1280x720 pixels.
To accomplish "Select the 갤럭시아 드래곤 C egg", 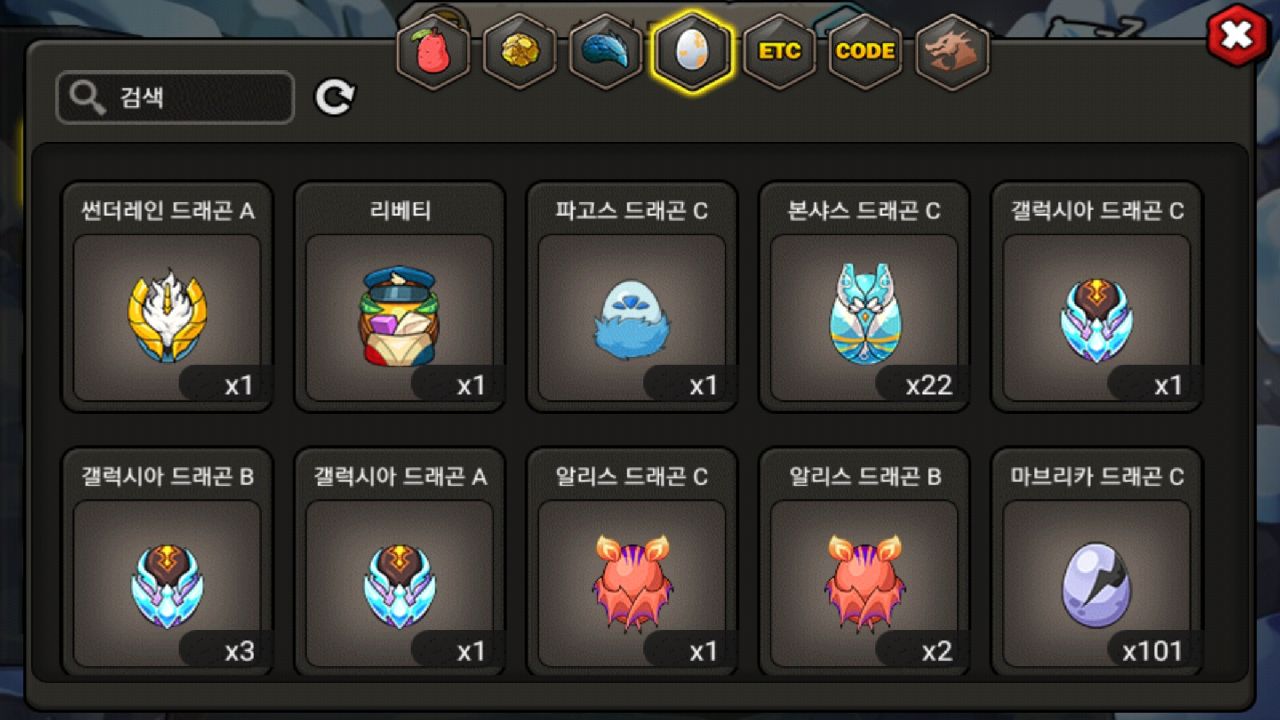I will click(x=1096, y=296).
